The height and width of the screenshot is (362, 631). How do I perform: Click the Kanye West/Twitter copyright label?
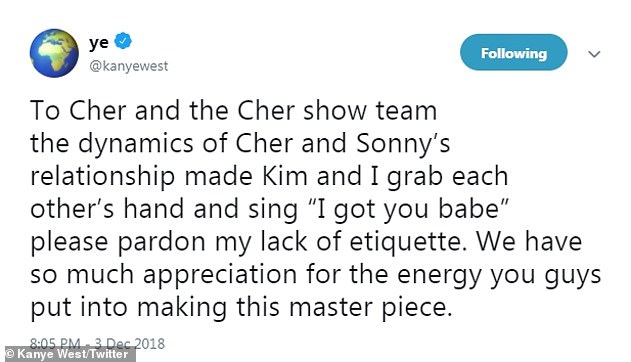click(68, 354)
